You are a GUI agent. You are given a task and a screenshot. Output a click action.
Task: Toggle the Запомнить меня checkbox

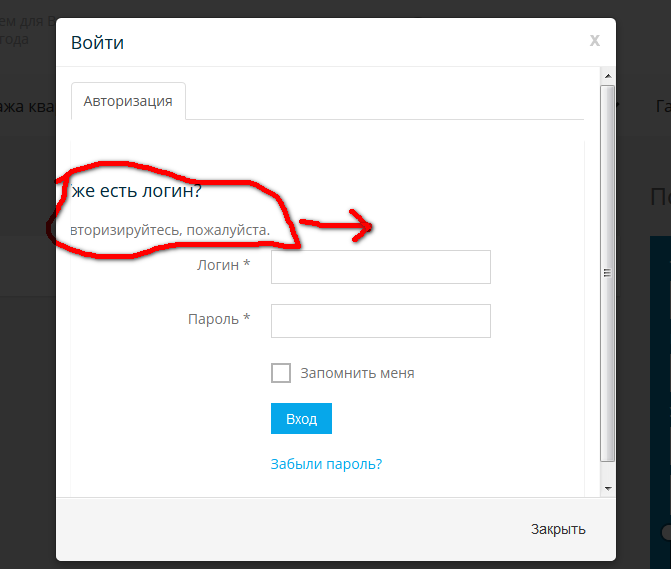(x=281, y=373)
